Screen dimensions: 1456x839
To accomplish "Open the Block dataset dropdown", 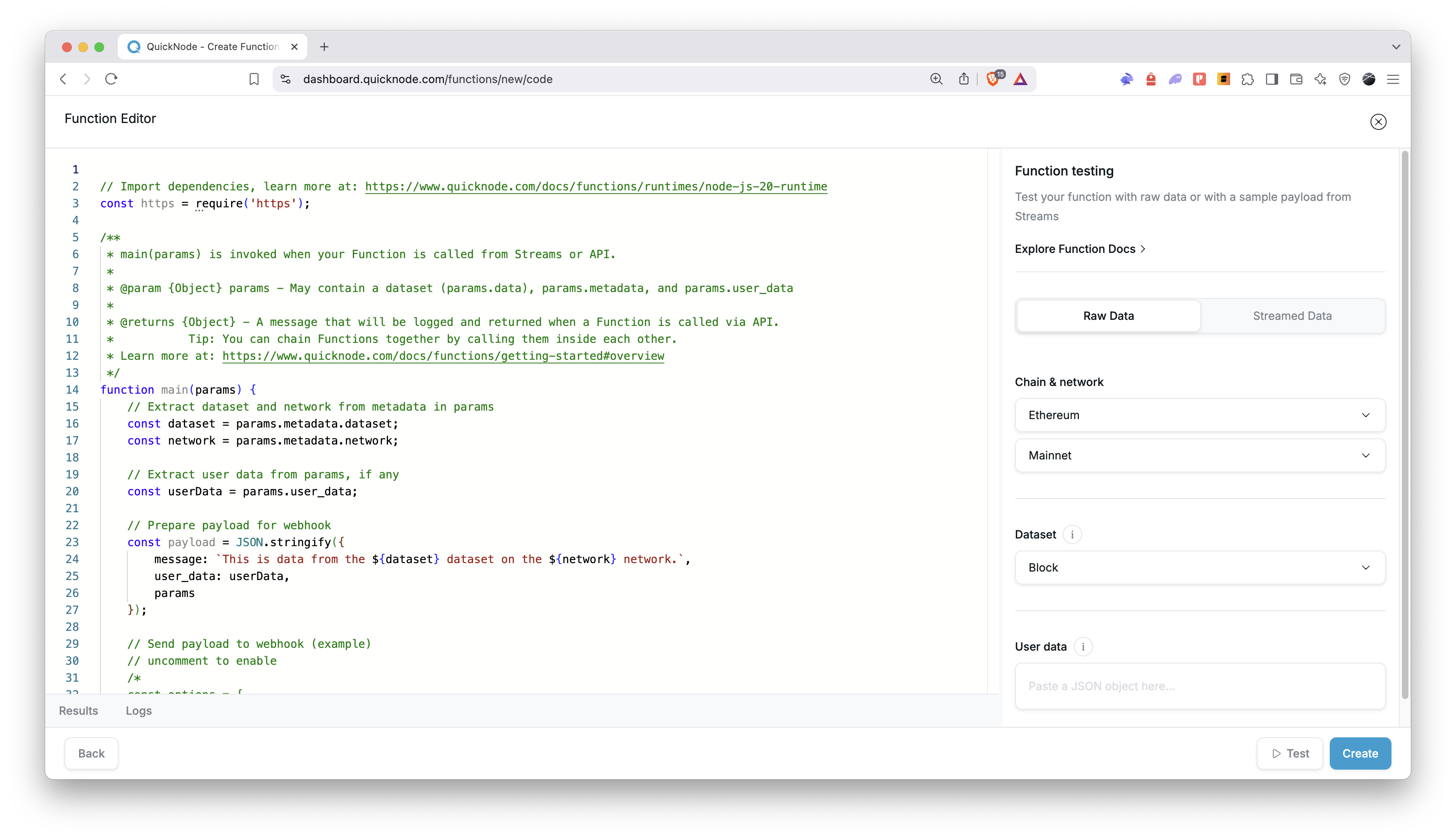I will click(1199, 568).
